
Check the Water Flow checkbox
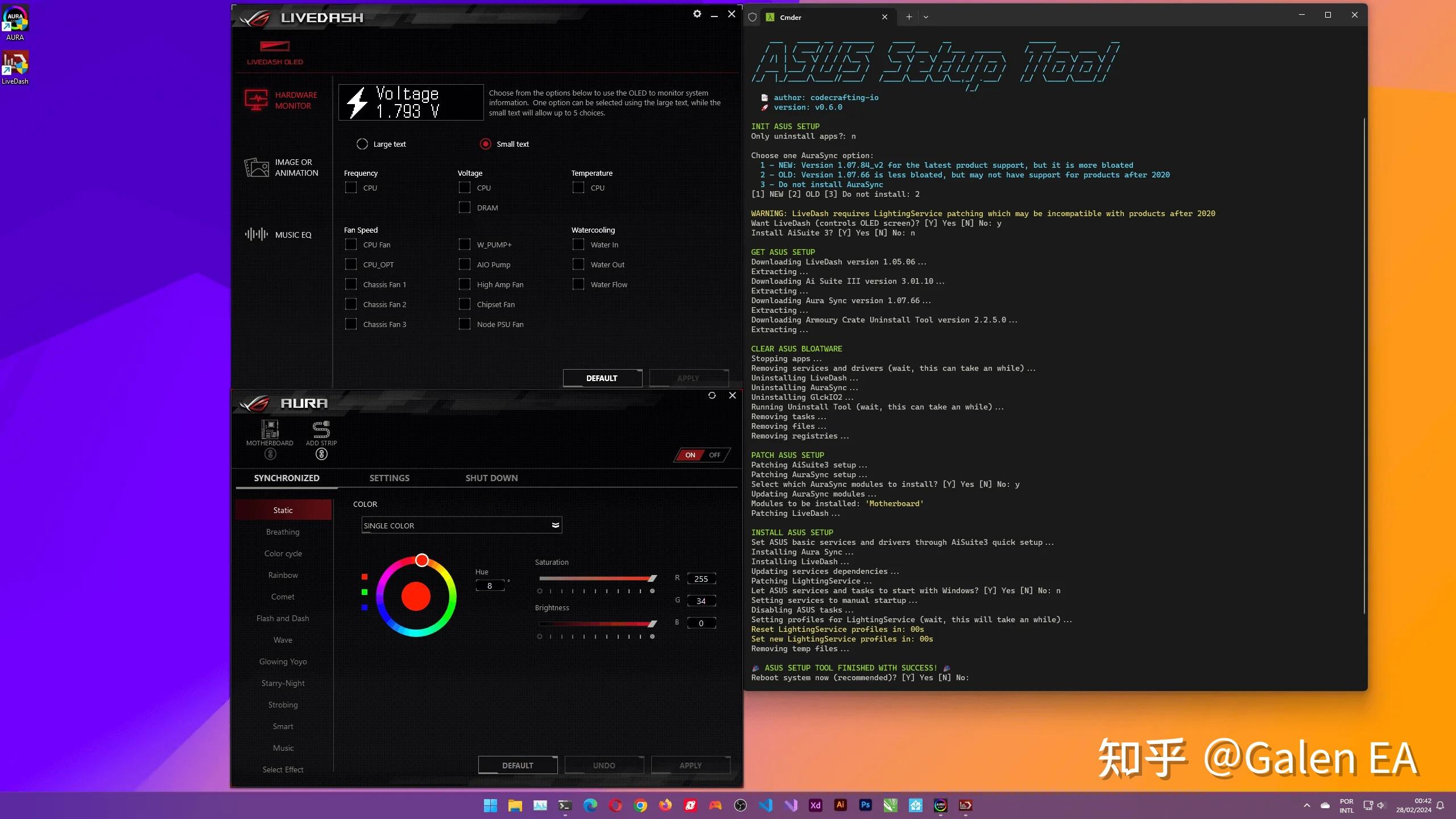click(x=578, y=284)
